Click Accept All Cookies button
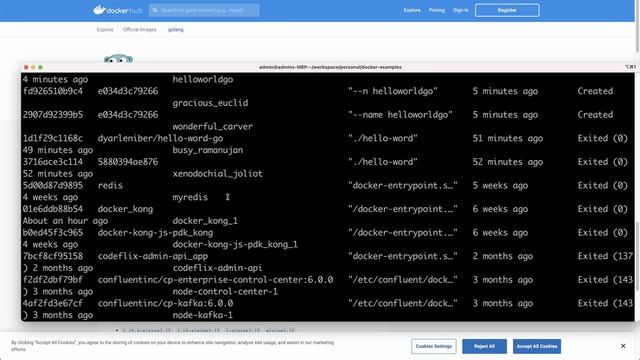 click(537, 346)
